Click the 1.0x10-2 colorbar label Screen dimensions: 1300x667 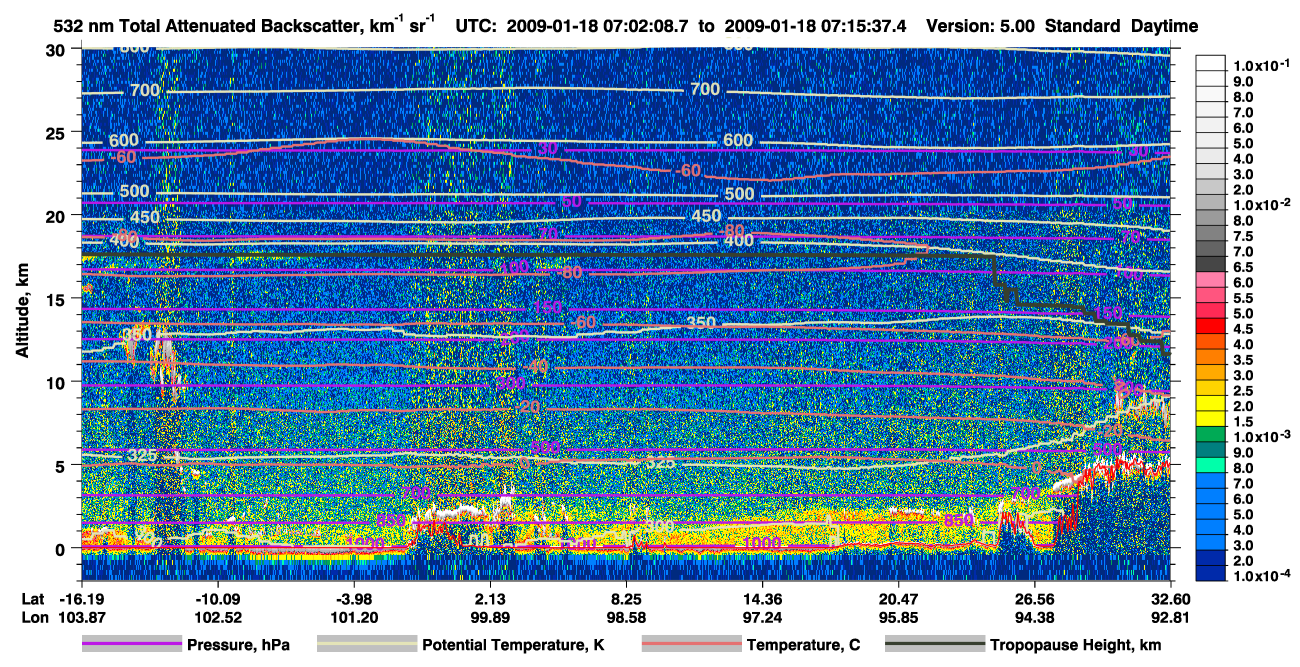pos(1260,205)
